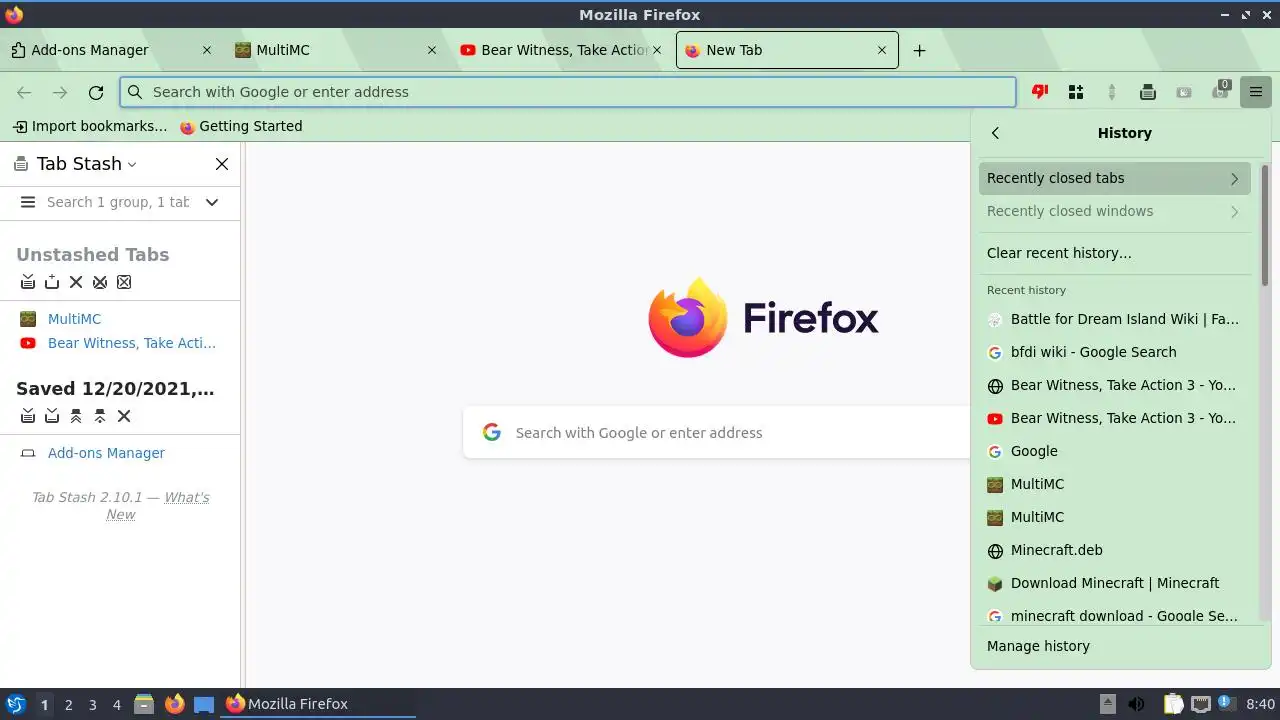Click second stash icon in Saved group
Image resolution: width=1280 pixels, height=720 pixels.
52,416
